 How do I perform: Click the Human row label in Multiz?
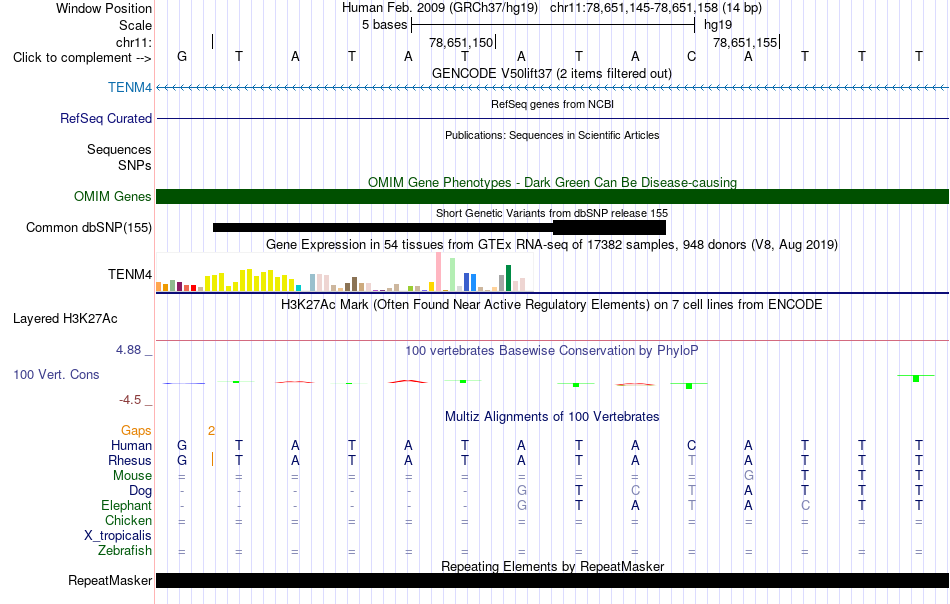click(131, 445)
